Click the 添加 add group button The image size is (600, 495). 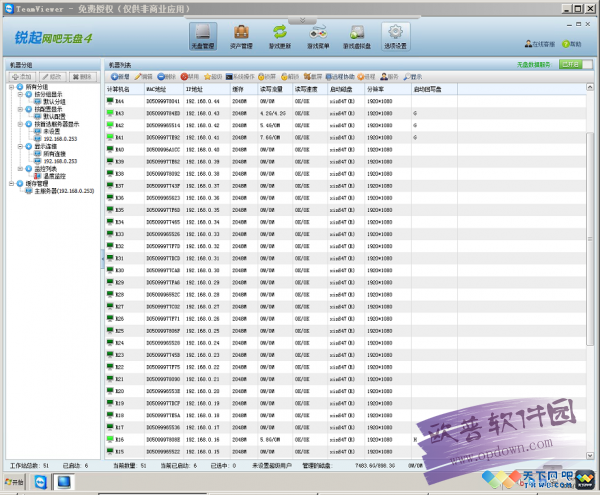(22, 77)
